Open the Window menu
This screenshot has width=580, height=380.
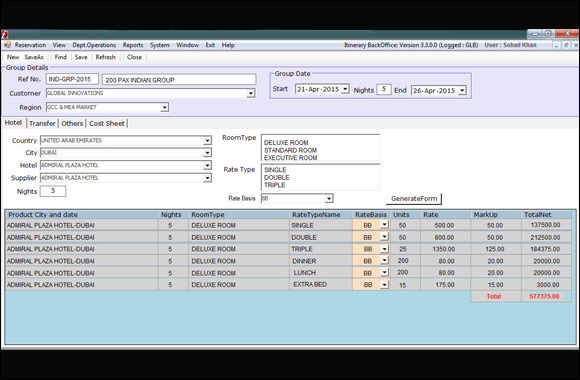pos(187,45)
